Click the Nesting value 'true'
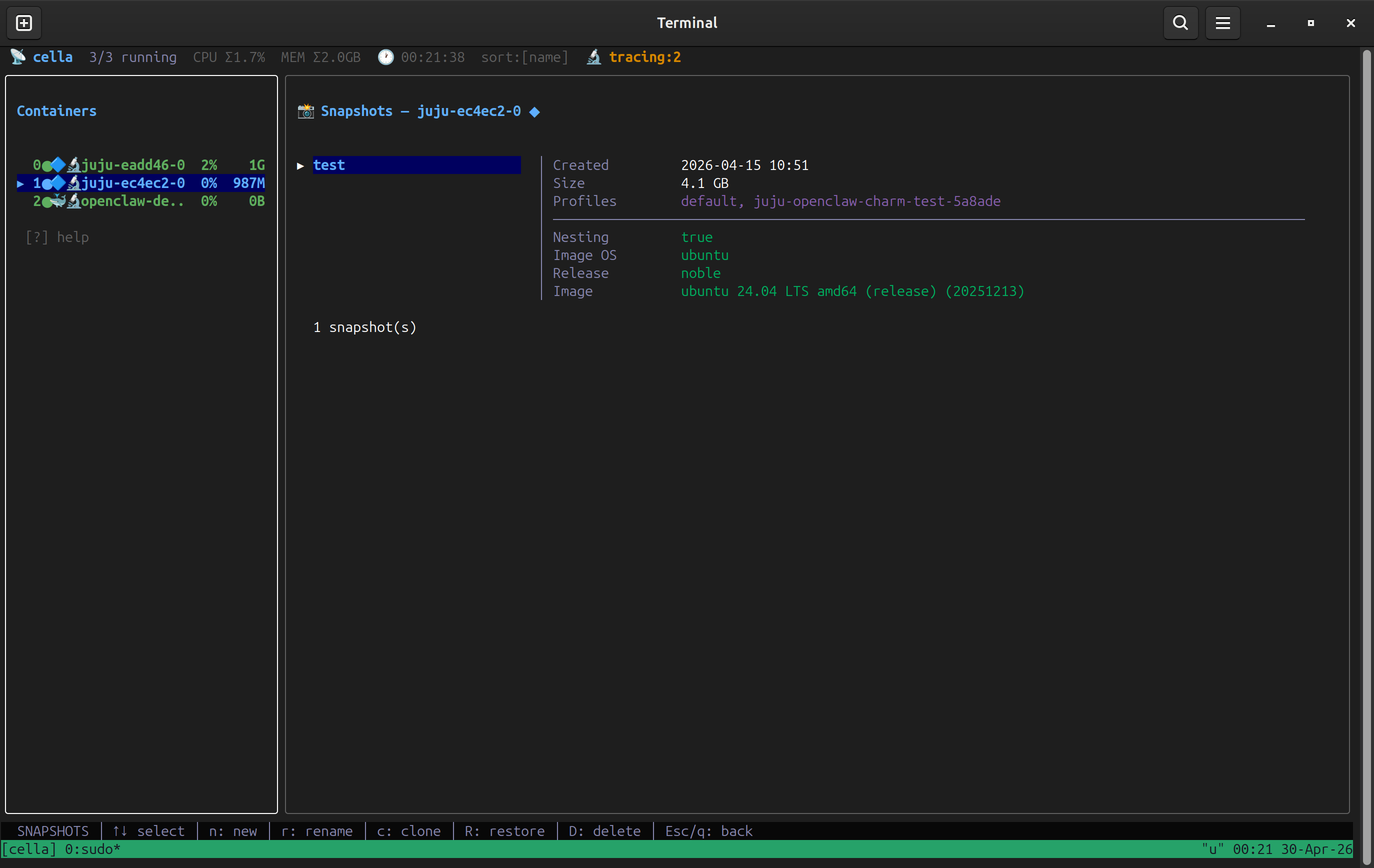This screenshot has width=1374, height=868. [696, 237]
